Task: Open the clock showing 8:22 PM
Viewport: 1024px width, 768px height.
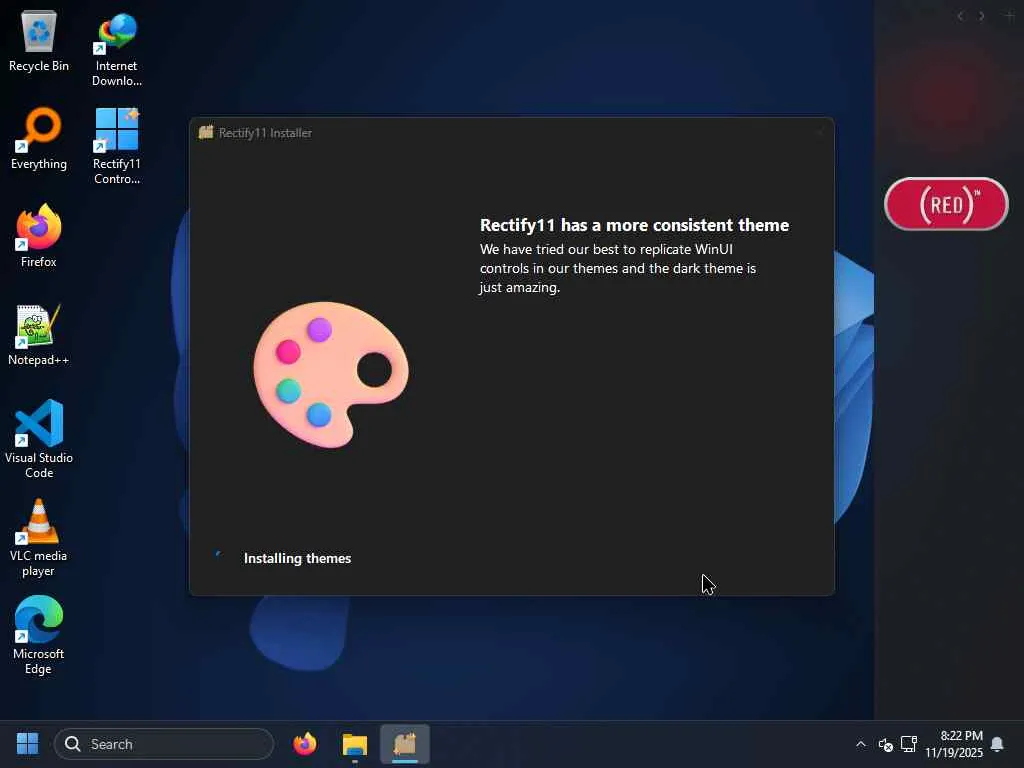Action: point(953,744)
